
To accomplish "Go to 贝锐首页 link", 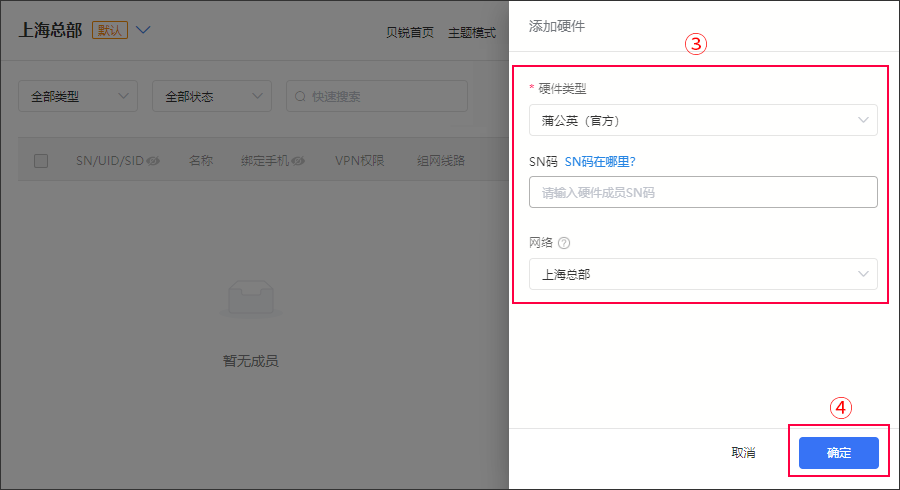I will tap(410, 33).
